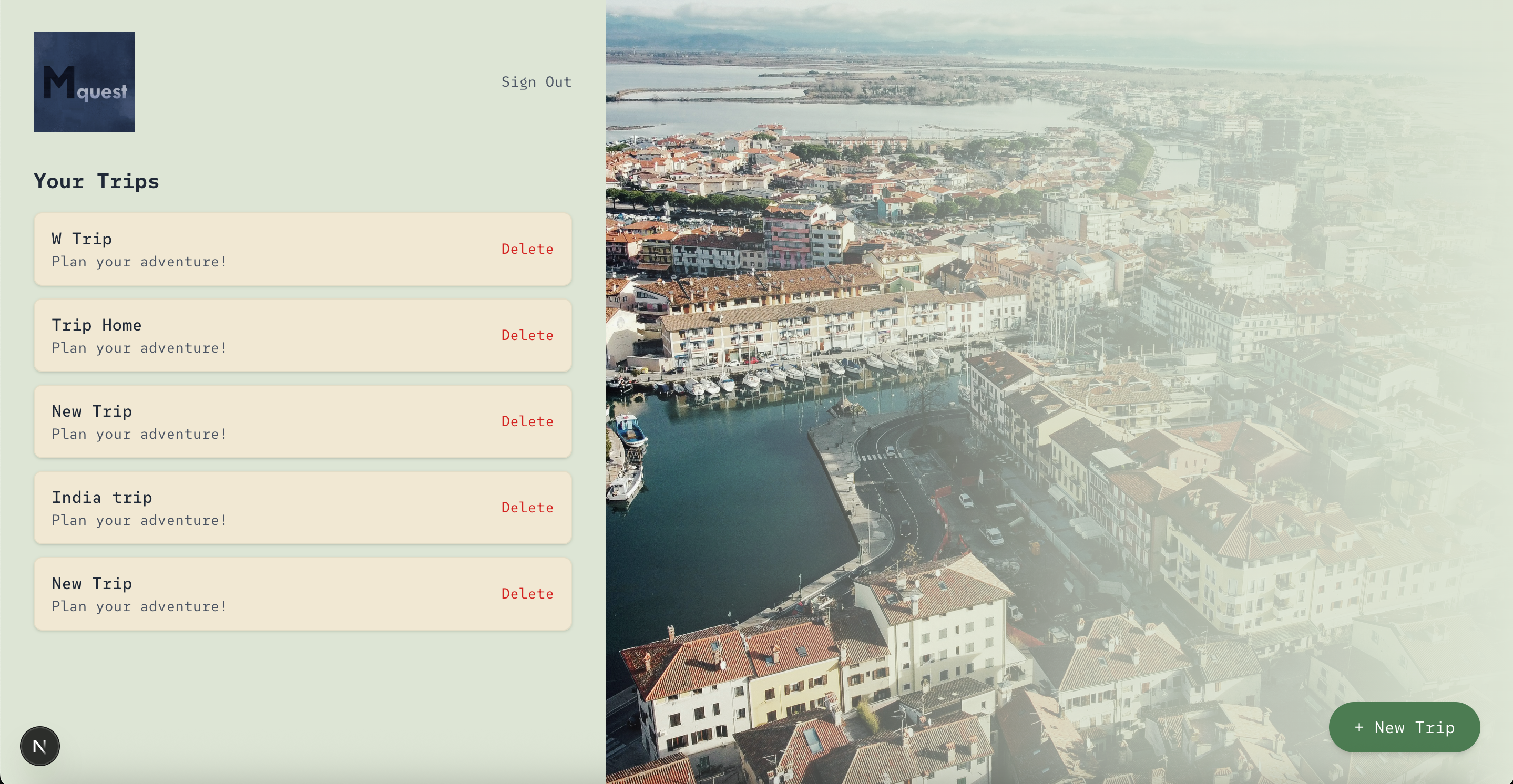The width and height of the screenshot is (1513, 784).
Task: Click the Sign Out link
Action: [536, 81]
